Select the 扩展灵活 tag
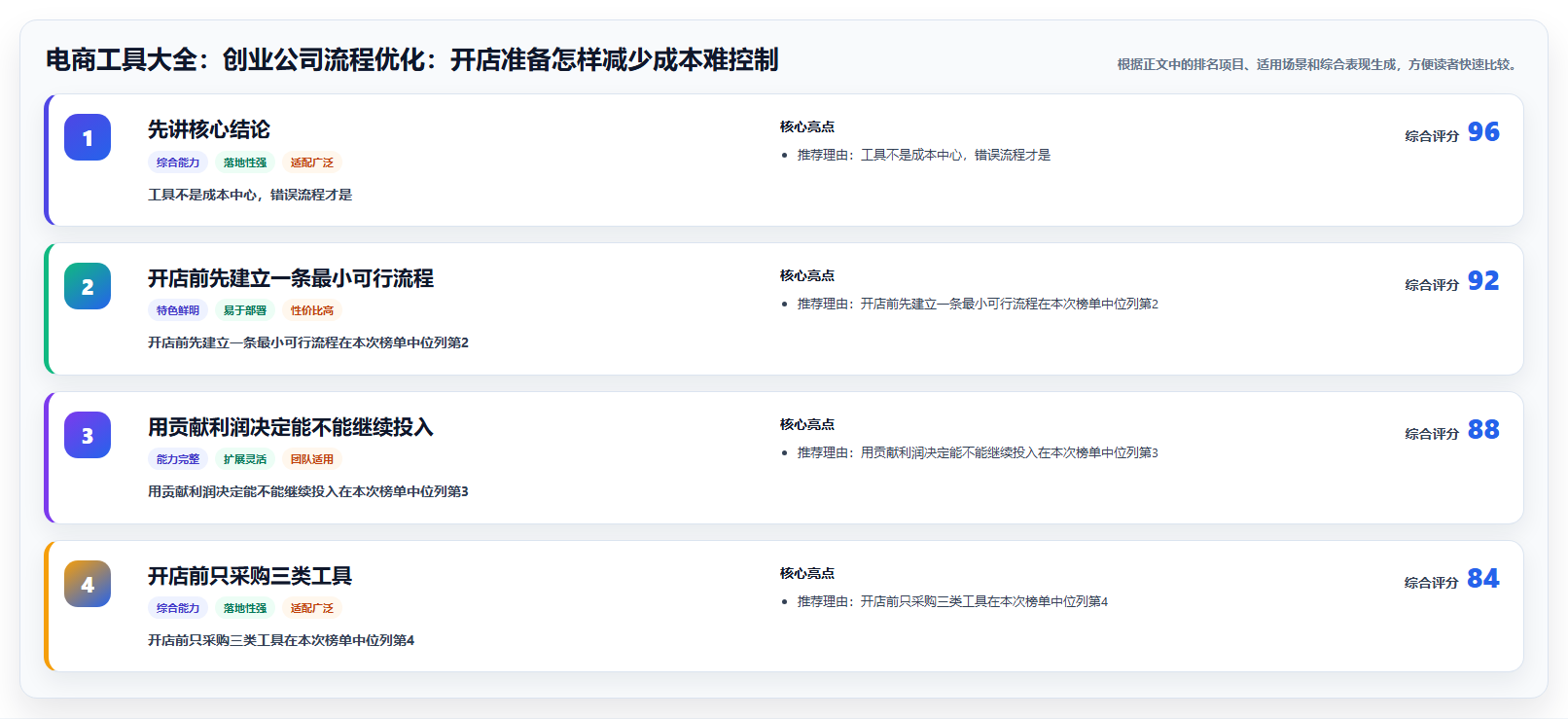The height and width of the screenshot is (719, 1568). pos(245,459)
